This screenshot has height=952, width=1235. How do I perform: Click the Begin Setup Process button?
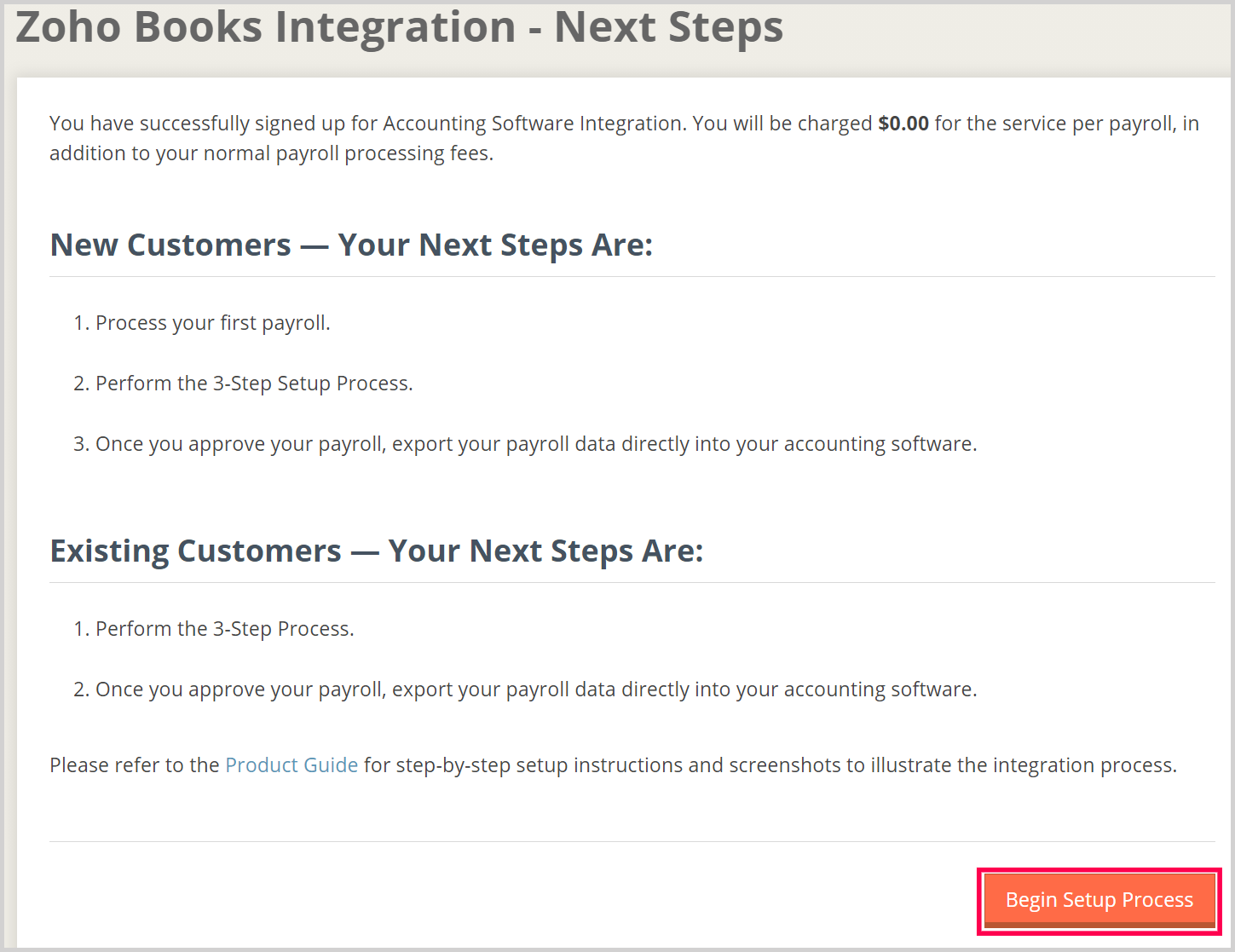click(x=1099, y=900)
